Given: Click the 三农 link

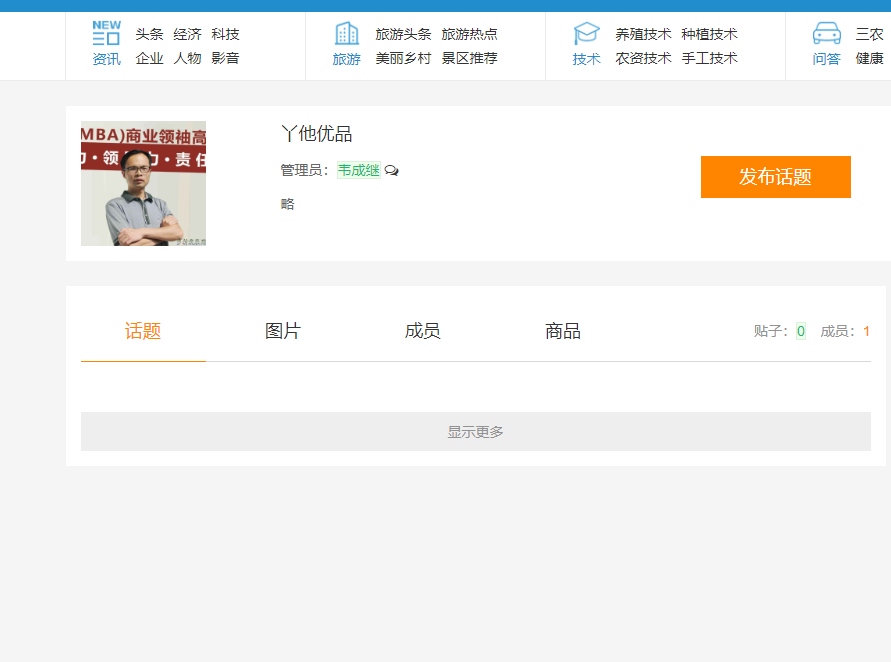Looking at the screenshot, I should (869, 34).
